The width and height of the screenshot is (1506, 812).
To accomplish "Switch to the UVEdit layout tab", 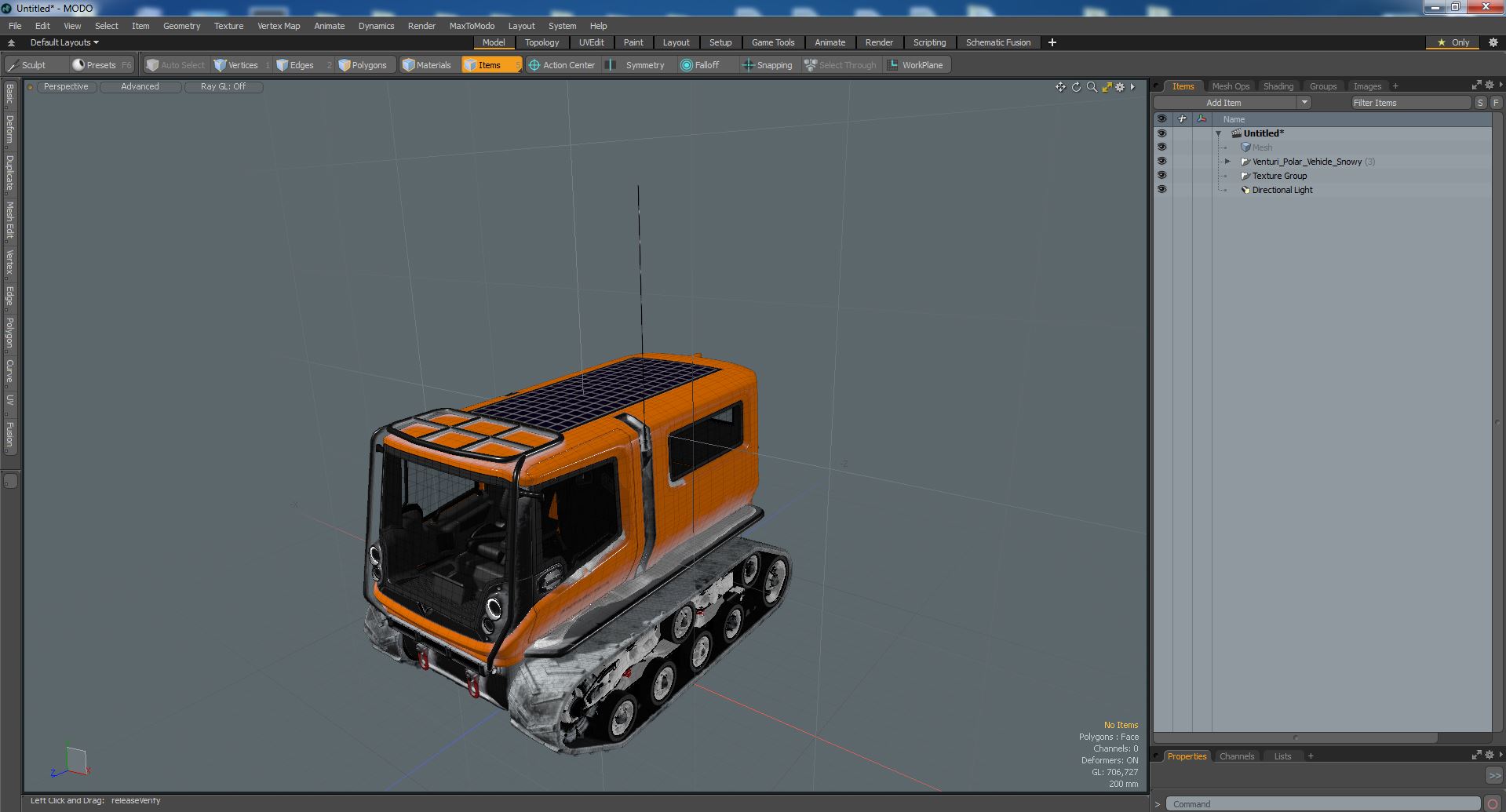I will click(x=591, y=42).
